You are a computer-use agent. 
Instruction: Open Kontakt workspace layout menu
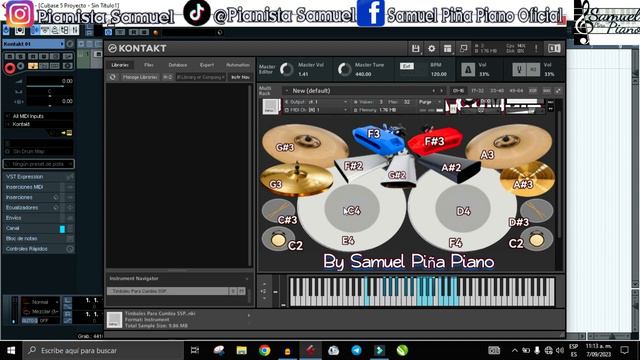[x=447, y=49]
